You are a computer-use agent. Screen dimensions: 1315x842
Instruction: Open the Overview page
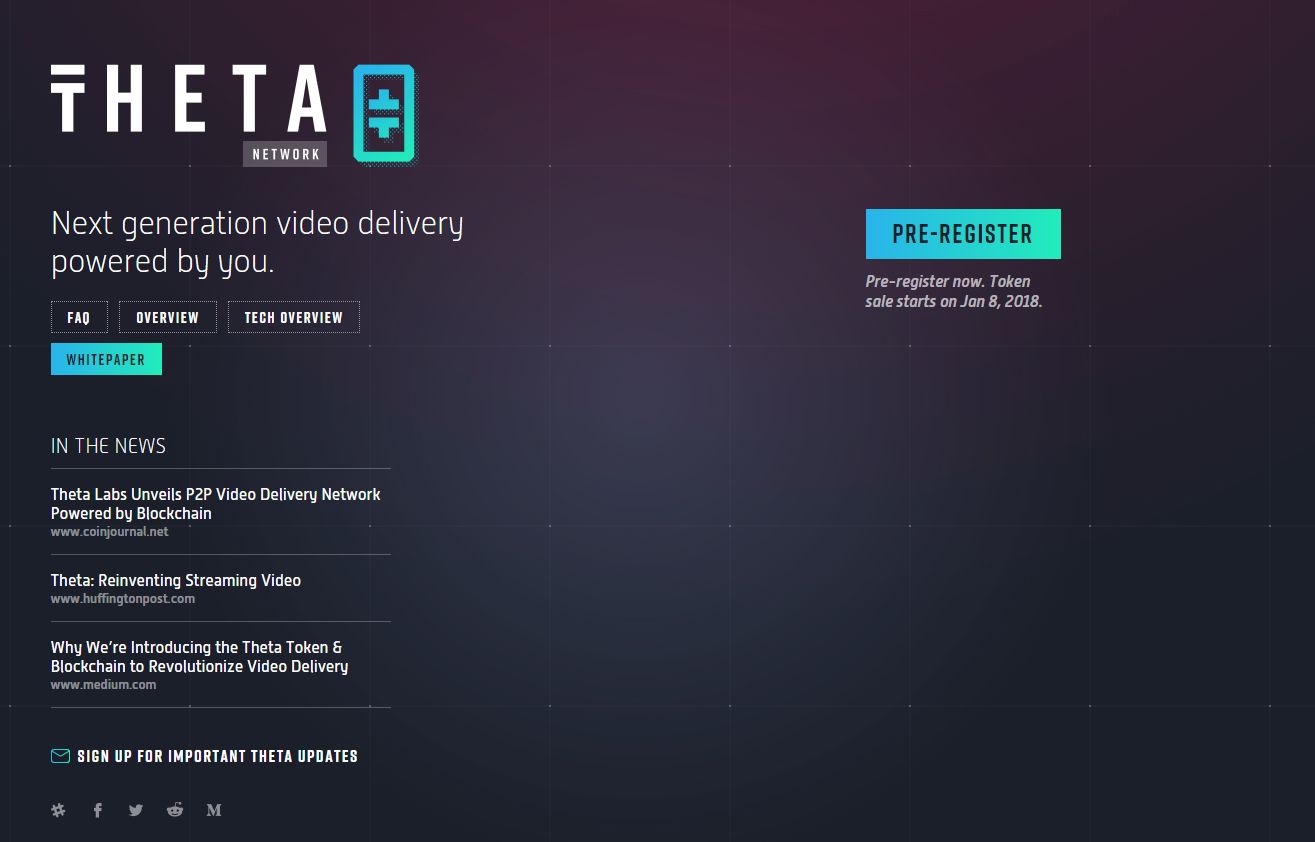(168, 317)
